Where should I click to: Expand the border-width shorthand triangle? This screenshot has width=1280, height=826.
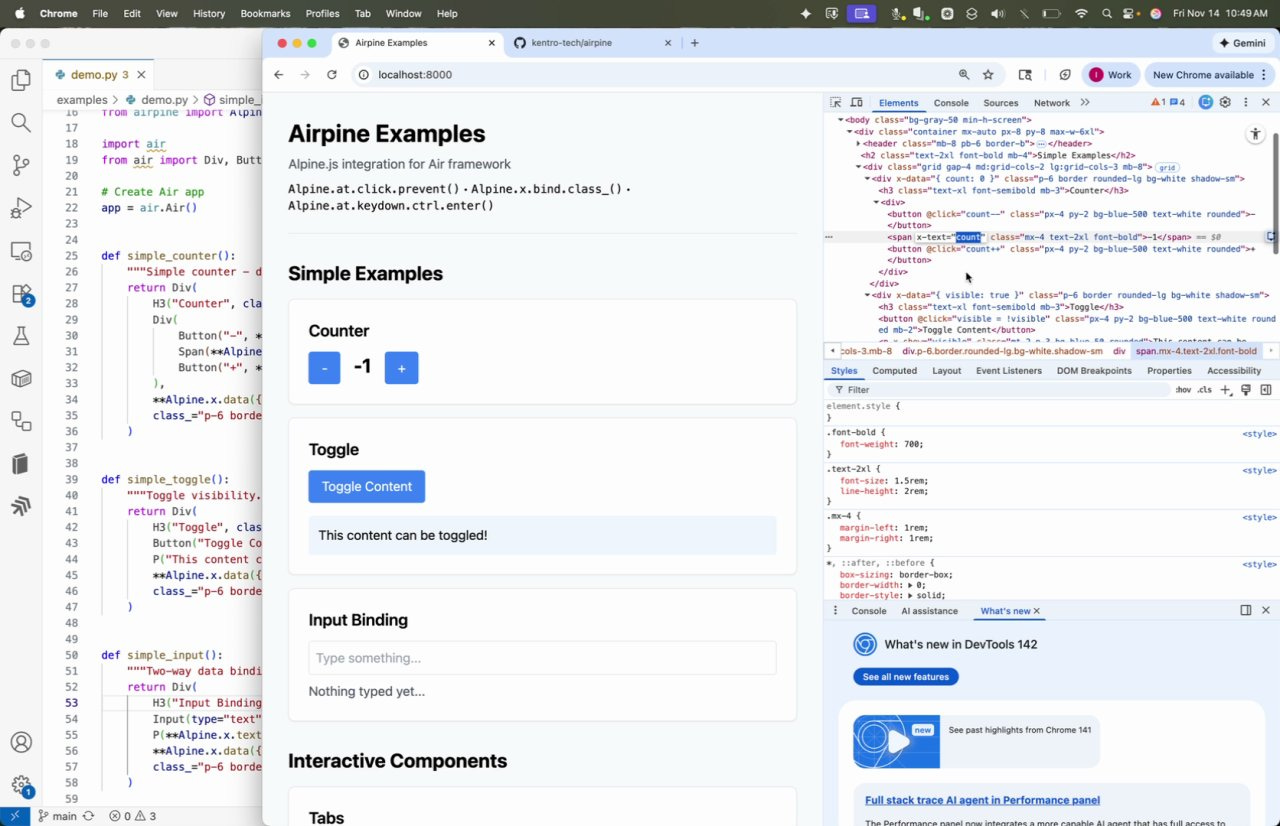(x=909, y=585)
